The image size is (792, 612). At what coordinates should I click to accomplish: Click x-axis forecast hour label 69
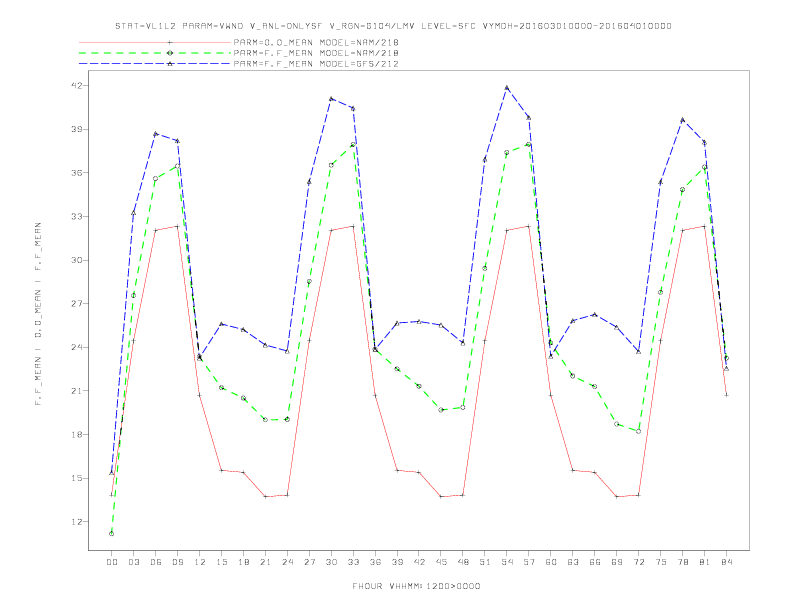click(617, 562)
